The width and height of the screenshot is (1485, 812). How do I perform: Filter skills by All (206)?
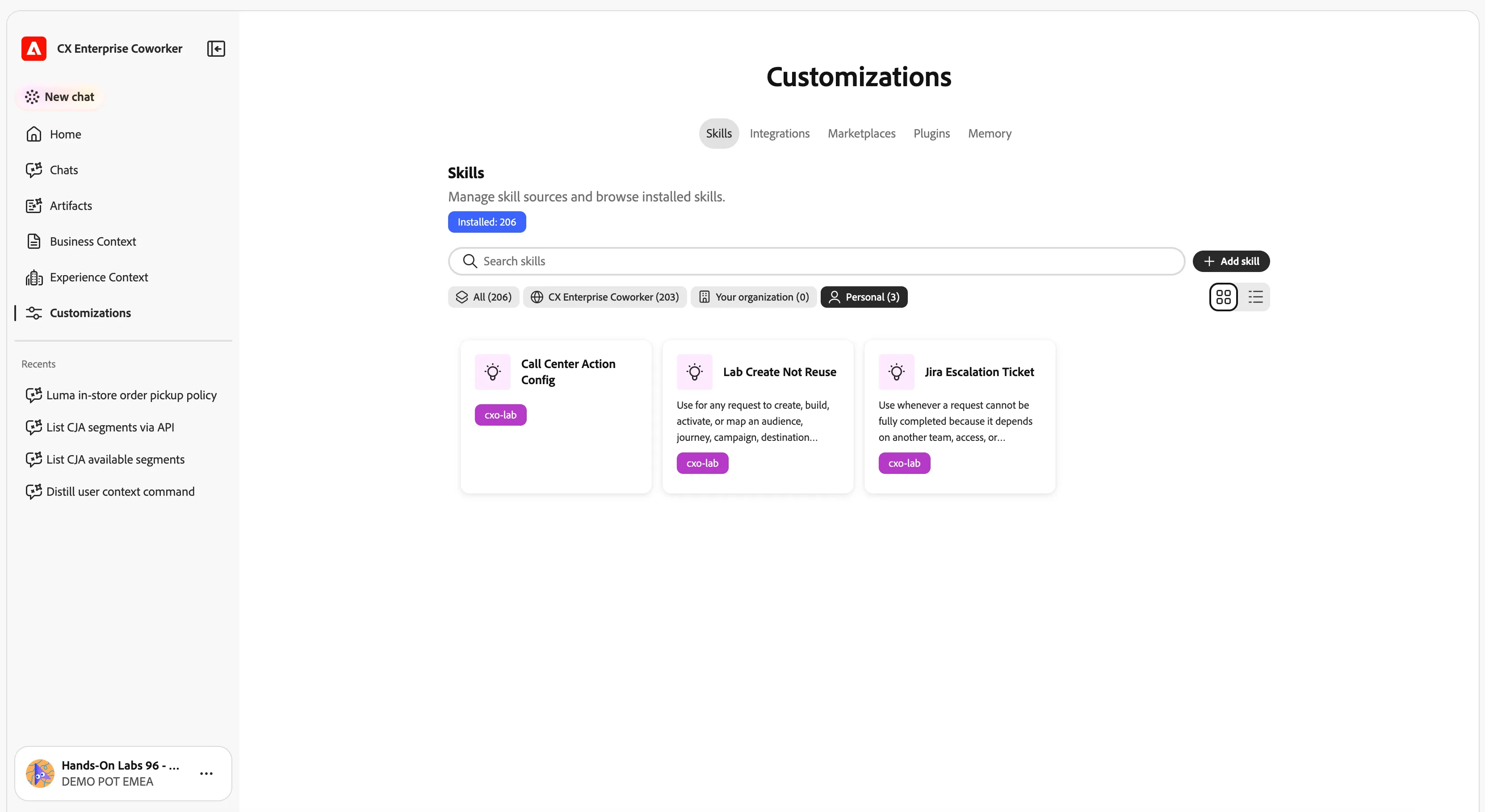484,297
